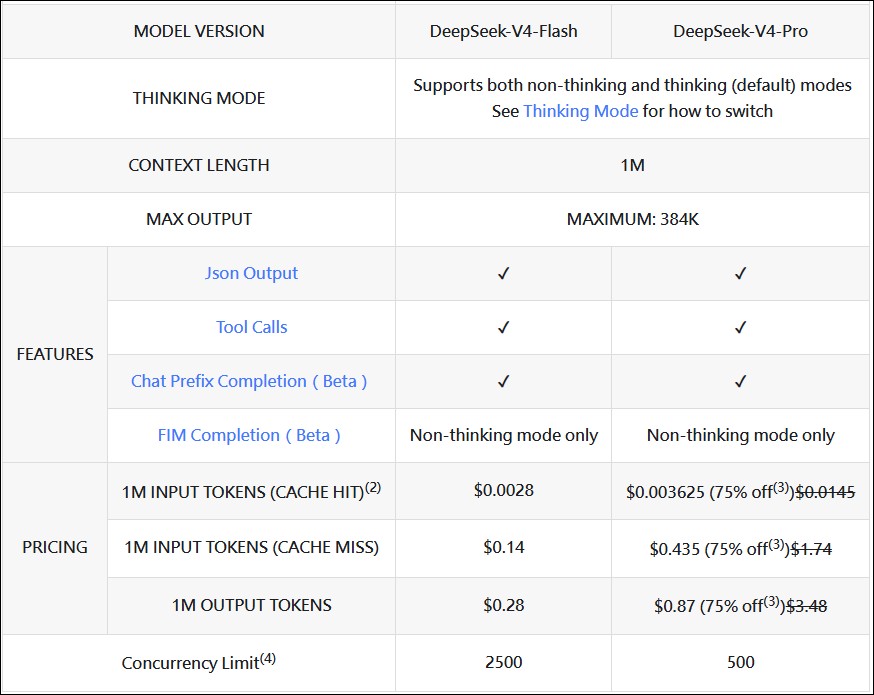Click the $0.435 (75% off) price

720,548
